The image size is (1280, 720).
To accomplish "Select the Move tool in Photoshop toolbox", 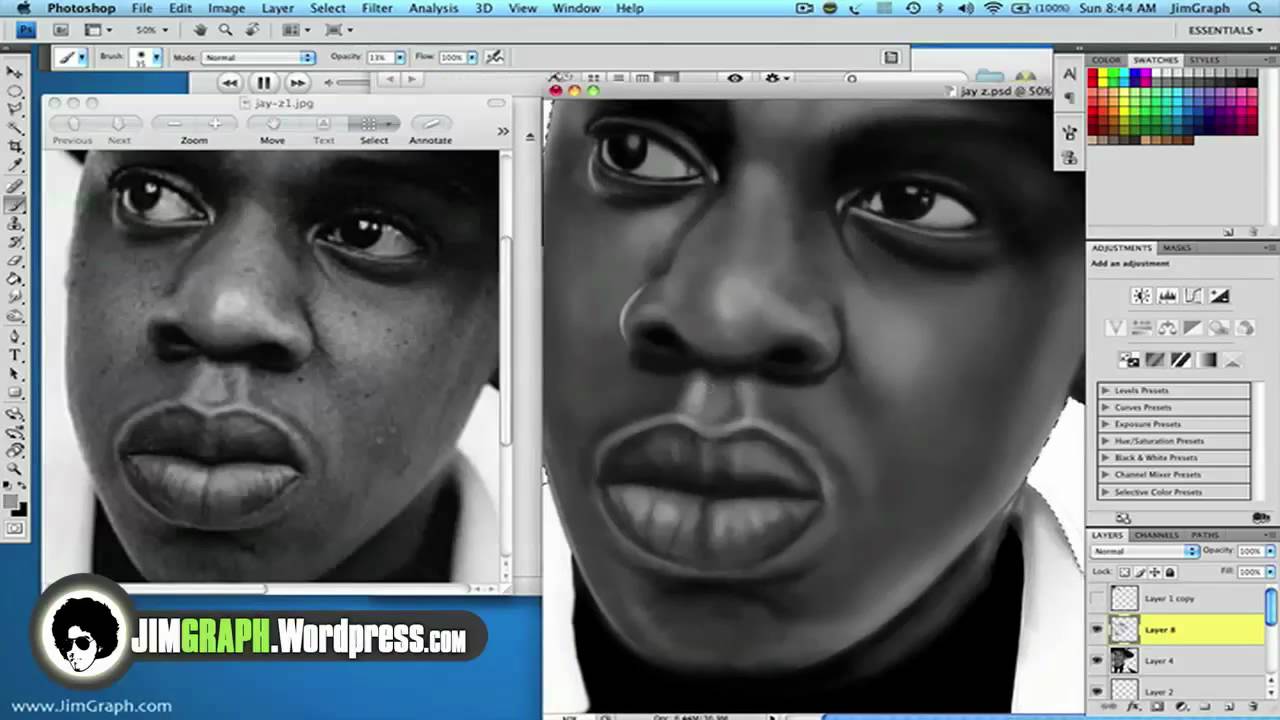I will coord(16,72).
